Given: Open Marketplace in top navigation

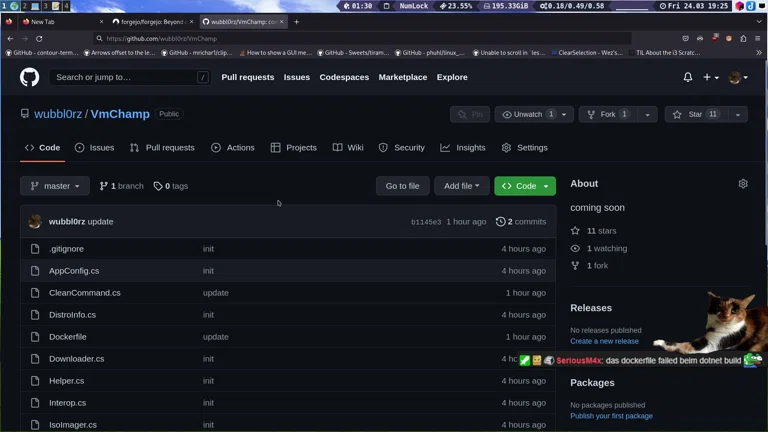Looking at the screenshot, I should pyautogui.click(x=403, y=77).
